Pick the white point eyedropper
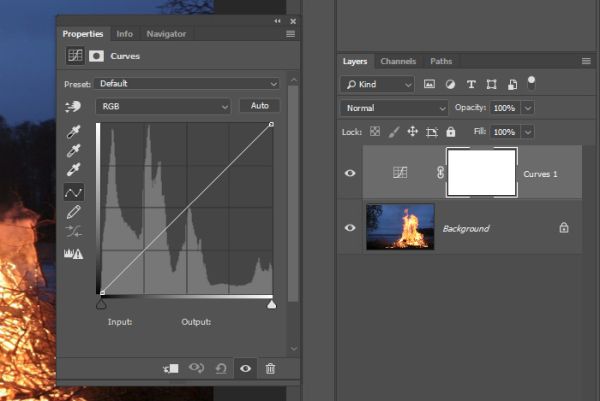This screenshot has height=401, width=600. click(x=73, y=172)
